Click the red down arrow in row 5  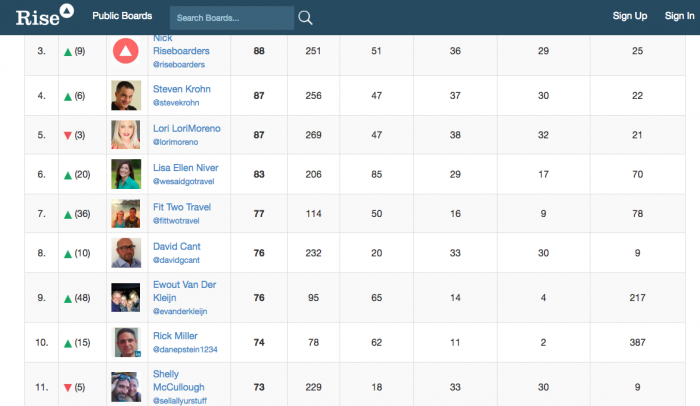coord(68,136)
